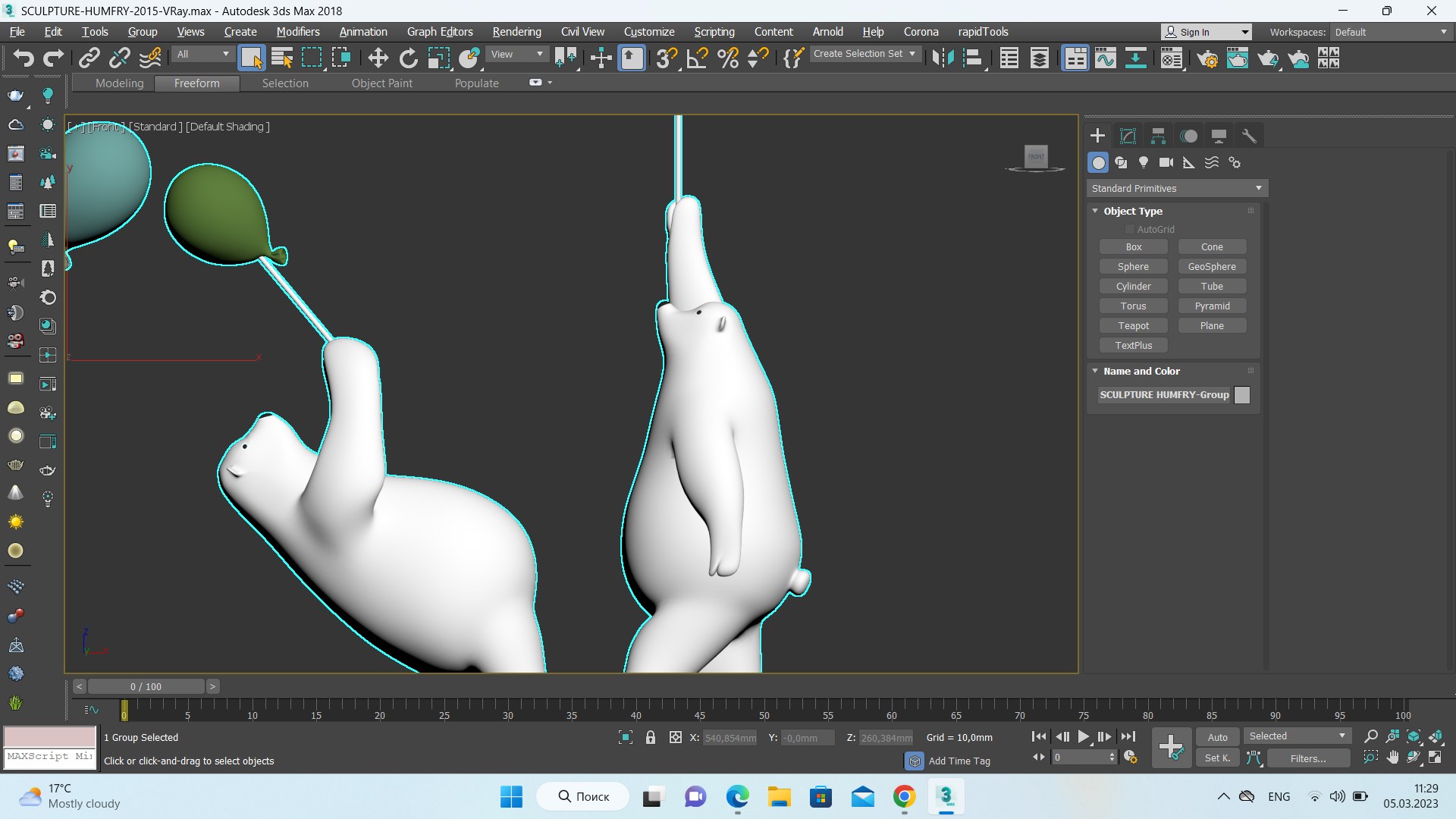The height and width of the screenshot is (819, 1456).
Task: Toggle the Selection Lock padlock
Action: (650, 737)
